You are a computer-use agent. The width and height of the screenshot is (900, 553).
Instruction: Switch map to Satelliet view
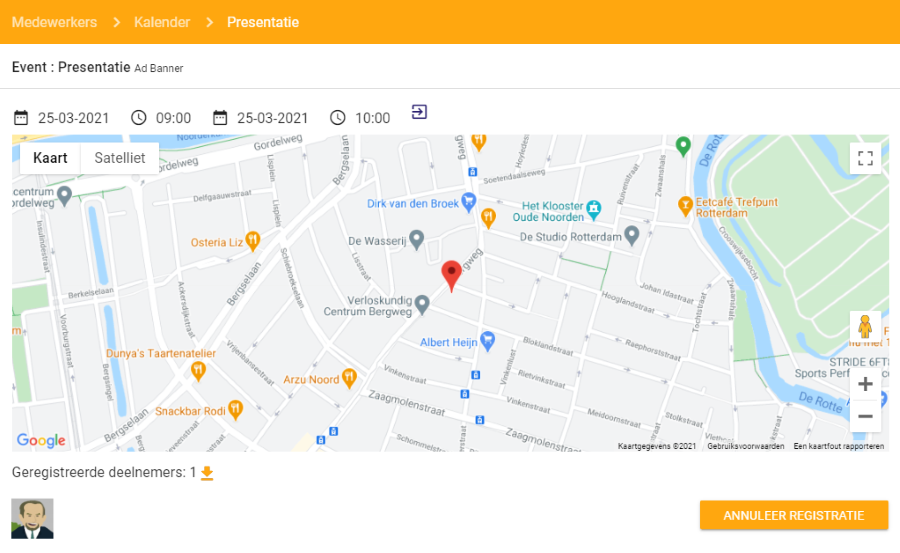pos(119,158)
